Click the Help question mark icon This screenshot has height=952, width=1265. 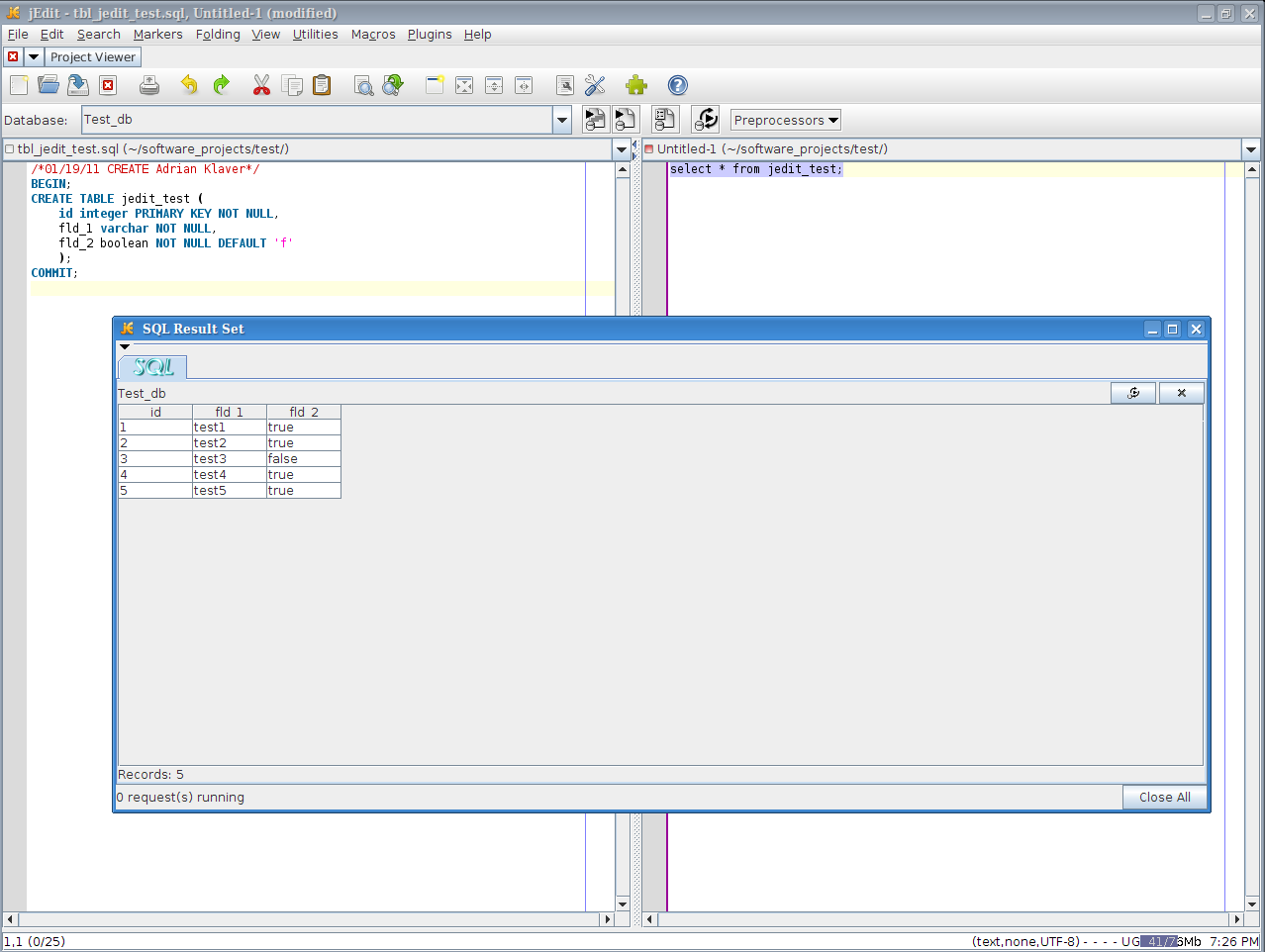[x=678, y=85]
